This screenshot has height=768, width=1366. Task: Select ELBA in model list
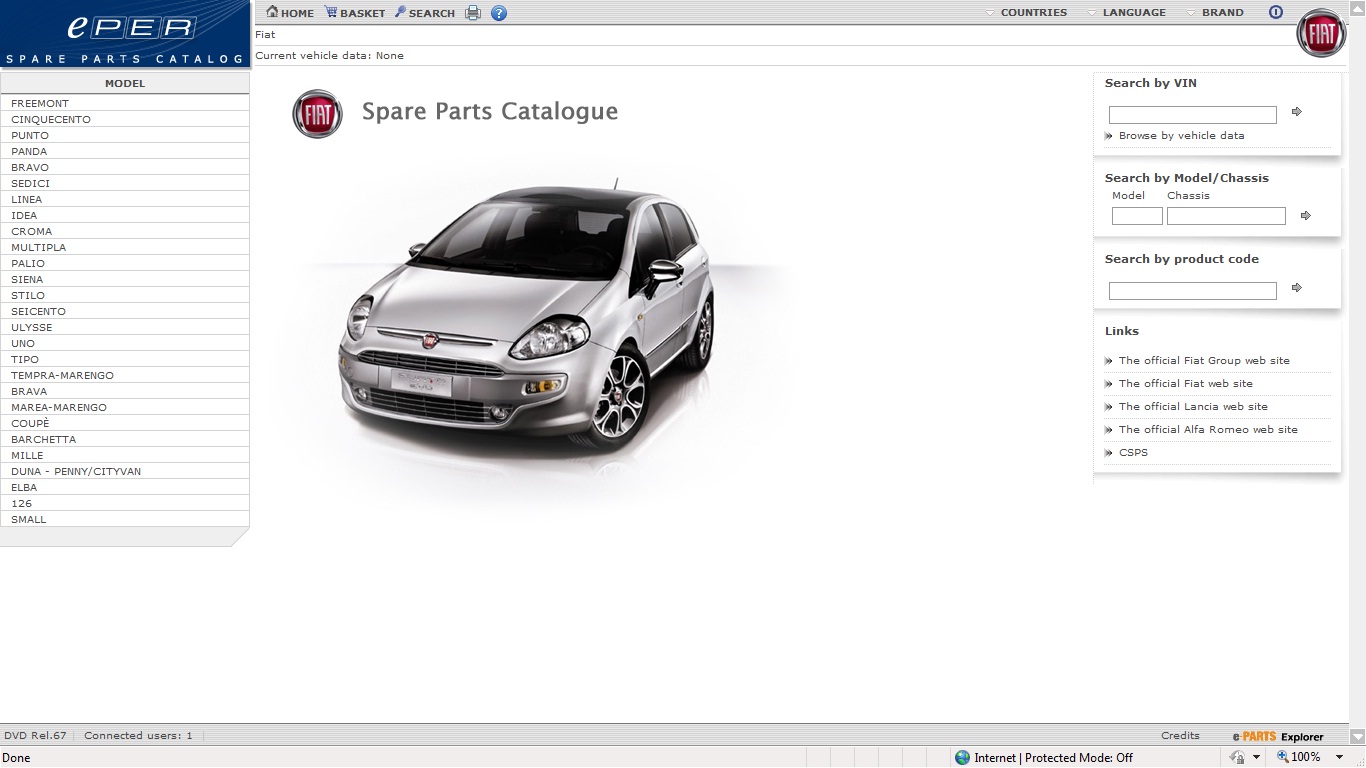125,487
